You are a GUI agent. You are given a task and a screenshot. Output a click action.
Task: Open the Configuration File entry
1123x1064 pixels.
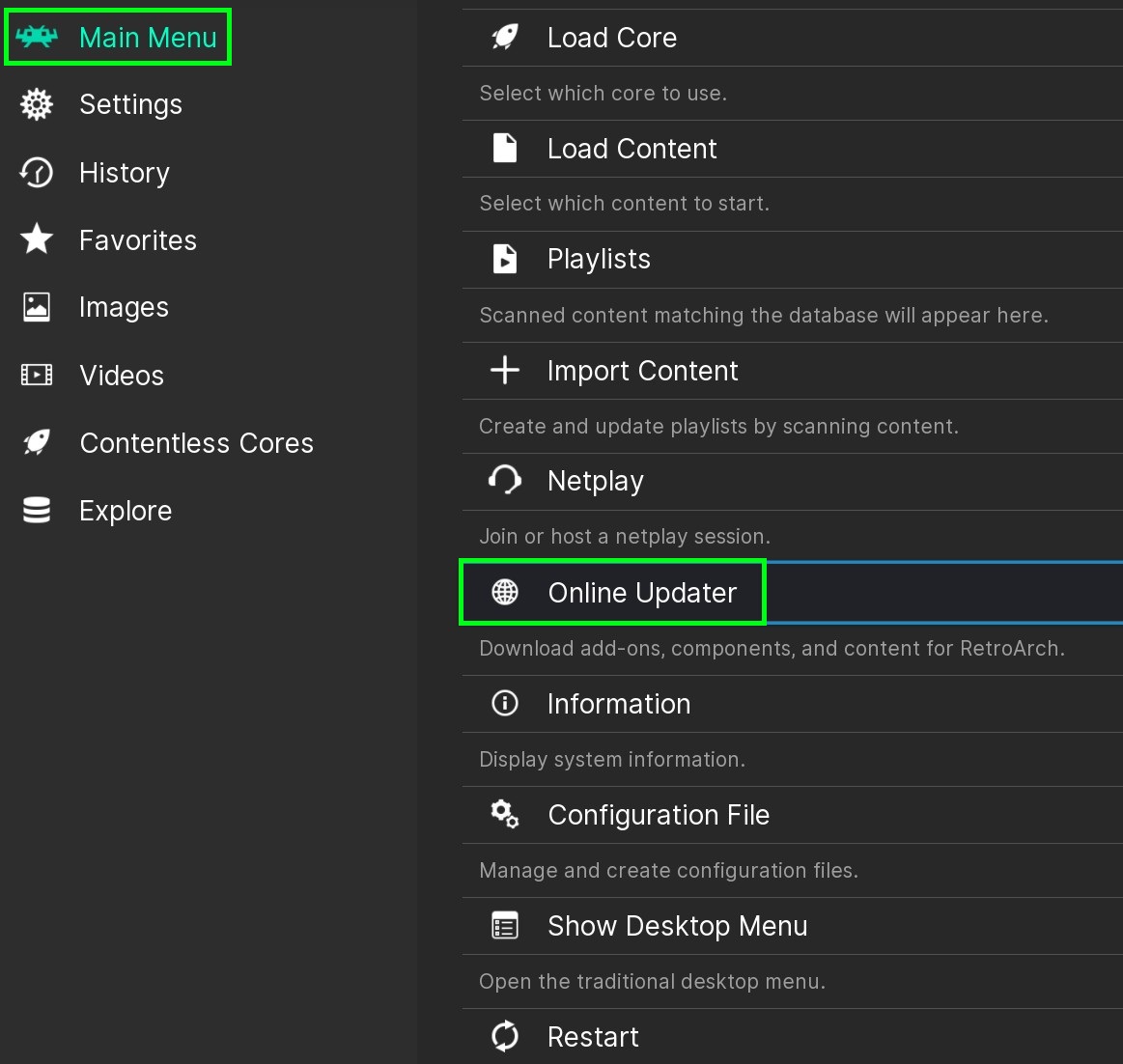659,815
